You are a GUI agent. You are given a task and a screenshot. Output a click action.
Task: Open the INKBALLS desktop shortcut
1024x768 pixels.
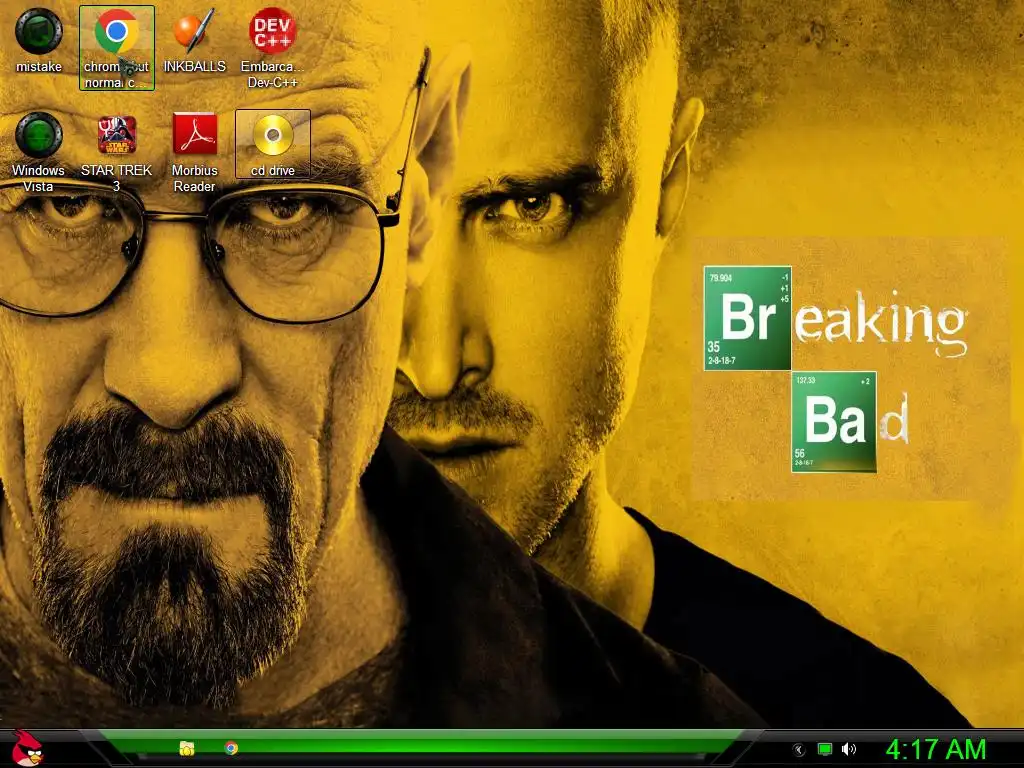pyautogui.click(x=195, y=40)
